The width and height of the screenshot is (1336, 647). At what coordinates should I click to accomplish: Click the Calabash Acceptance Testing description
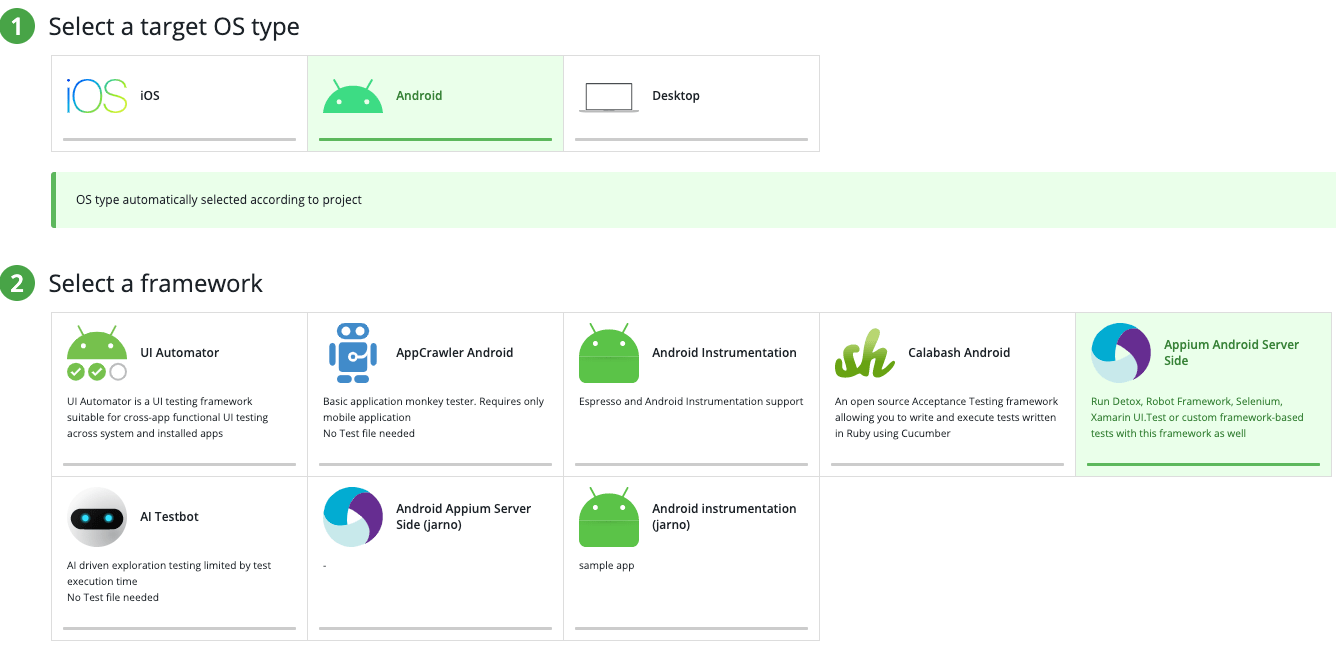(x=946, y=418)
